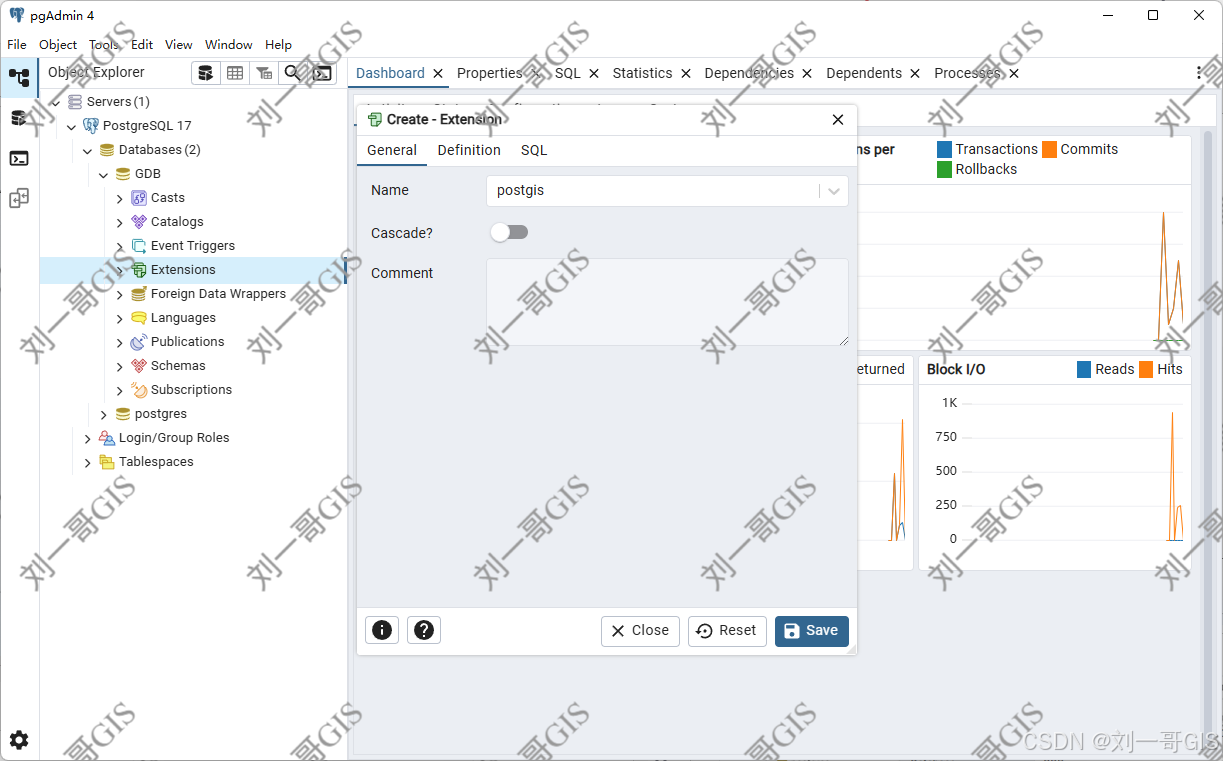Close the Dashboard tab
The width and height of the screenshot is (1223, 761).
[438, 73]
